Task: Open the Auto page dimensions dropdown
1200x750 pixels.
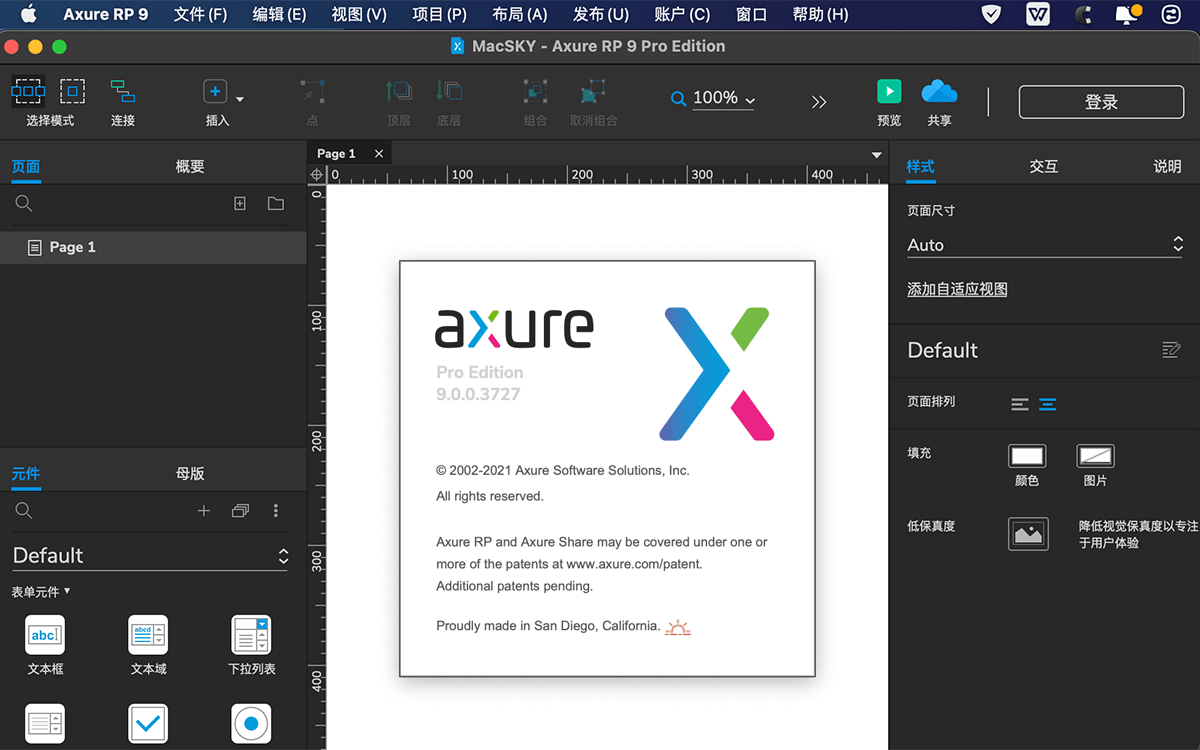Action: (x=1045, y=245)
